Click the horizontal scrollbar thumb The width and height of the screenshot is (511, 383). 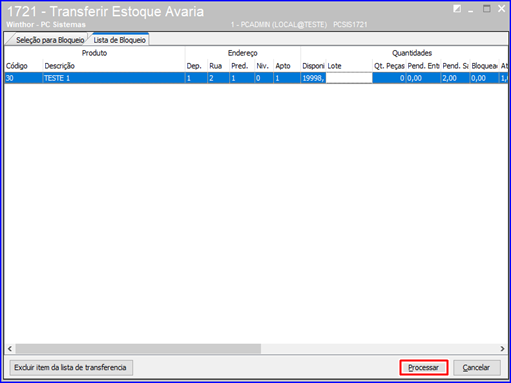138,349
